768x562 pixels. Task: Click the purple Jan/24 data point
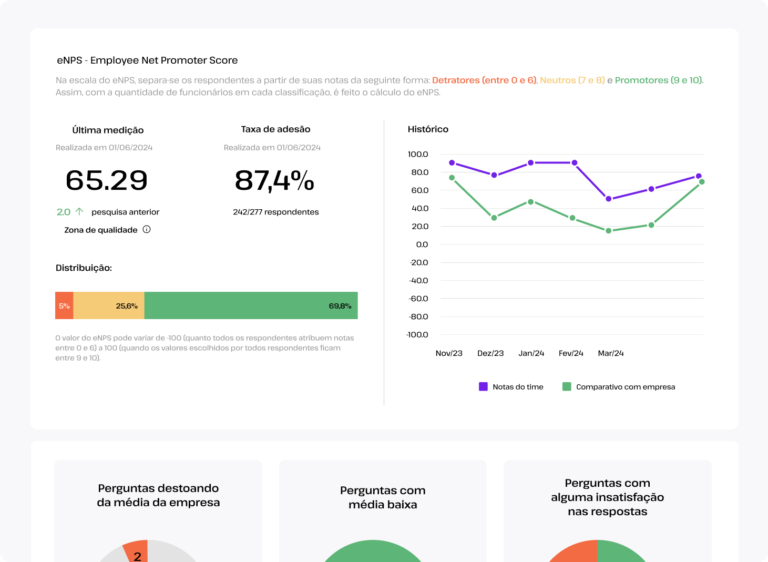[x=531, y=163]
